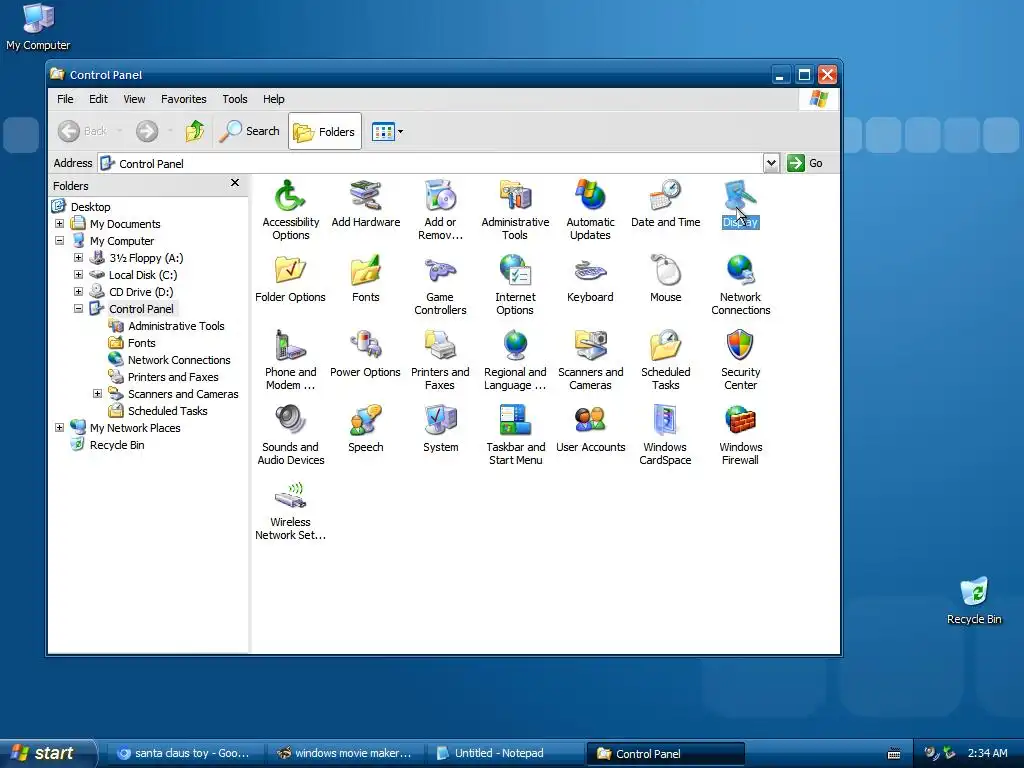The image size is (1024, 768).
Task: Open the View menu
Action: tap(135, 99)
